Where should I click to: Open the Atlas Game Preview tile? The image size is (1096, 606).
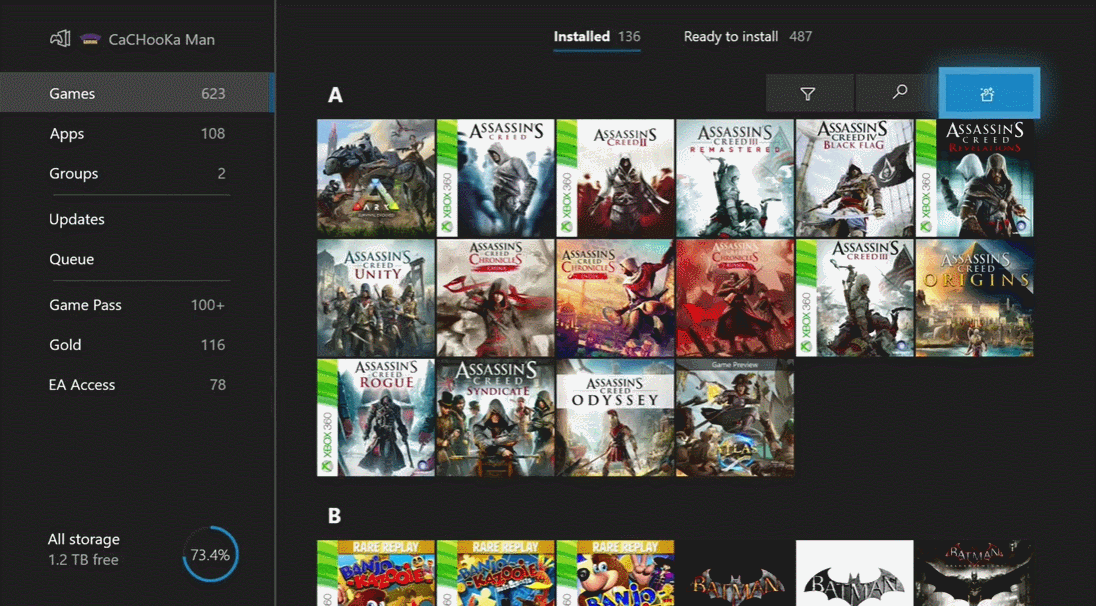click(x=735, y=418)
